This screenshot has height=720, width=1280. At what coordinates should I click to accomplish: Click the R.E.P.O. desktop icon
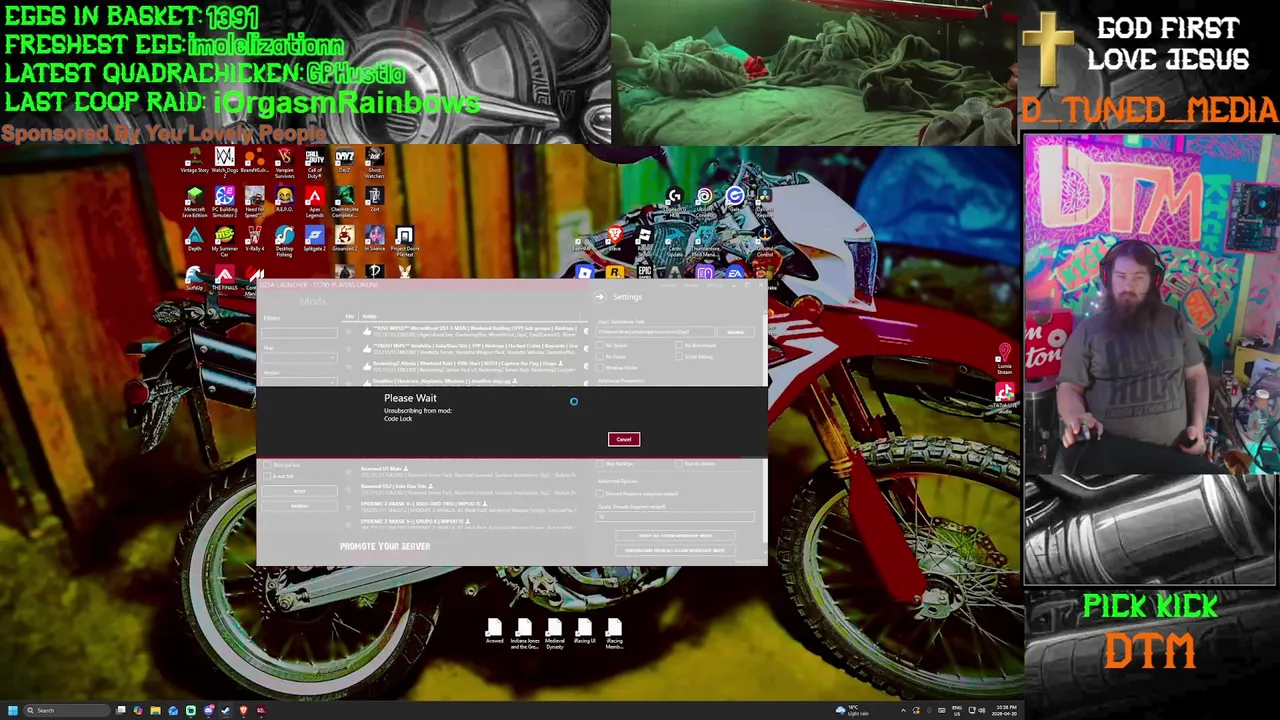(x=285, y=198)
